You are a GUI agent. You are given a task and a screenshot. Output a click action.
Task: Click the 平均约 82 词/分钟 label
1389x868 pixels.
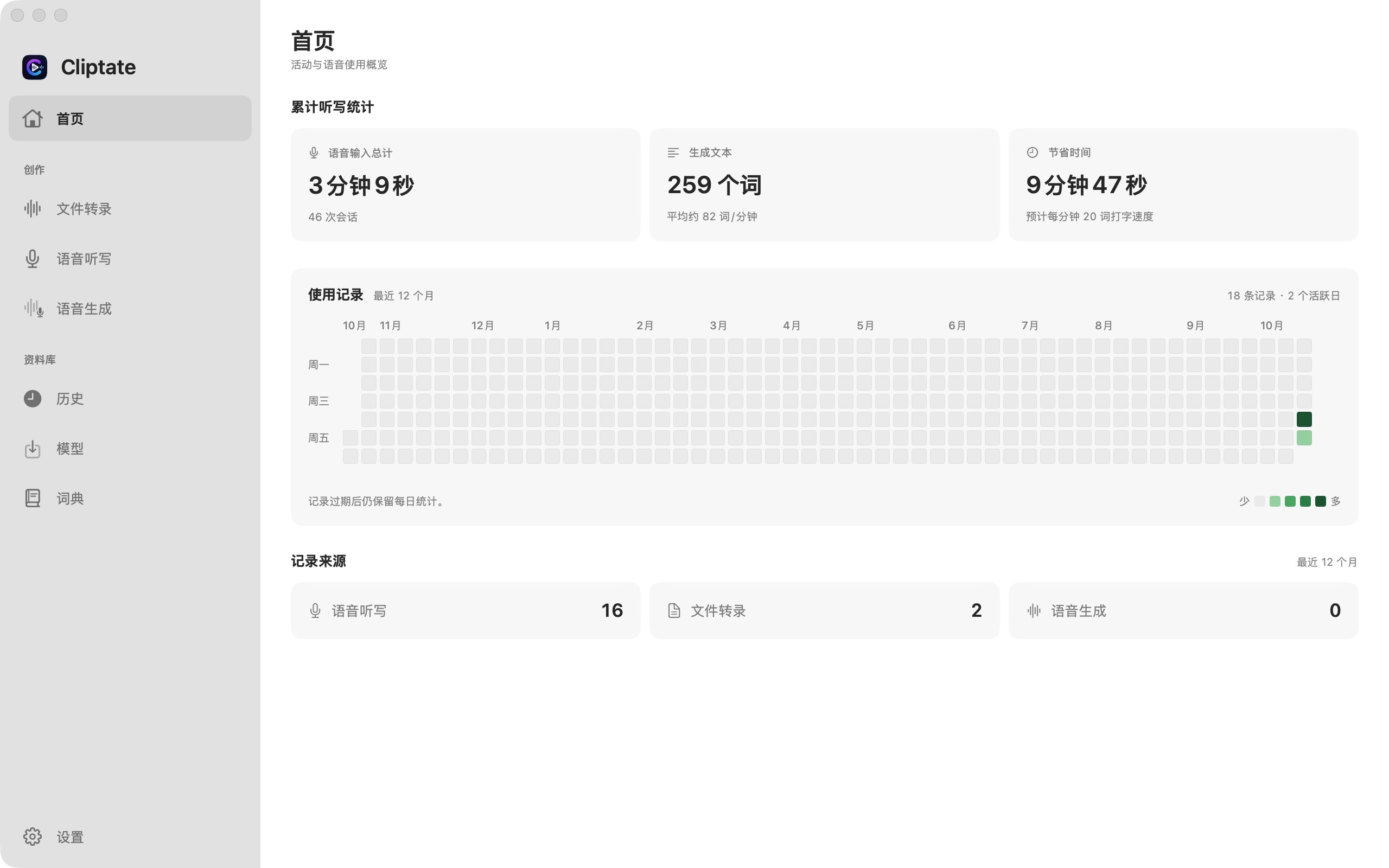(712, 216)
